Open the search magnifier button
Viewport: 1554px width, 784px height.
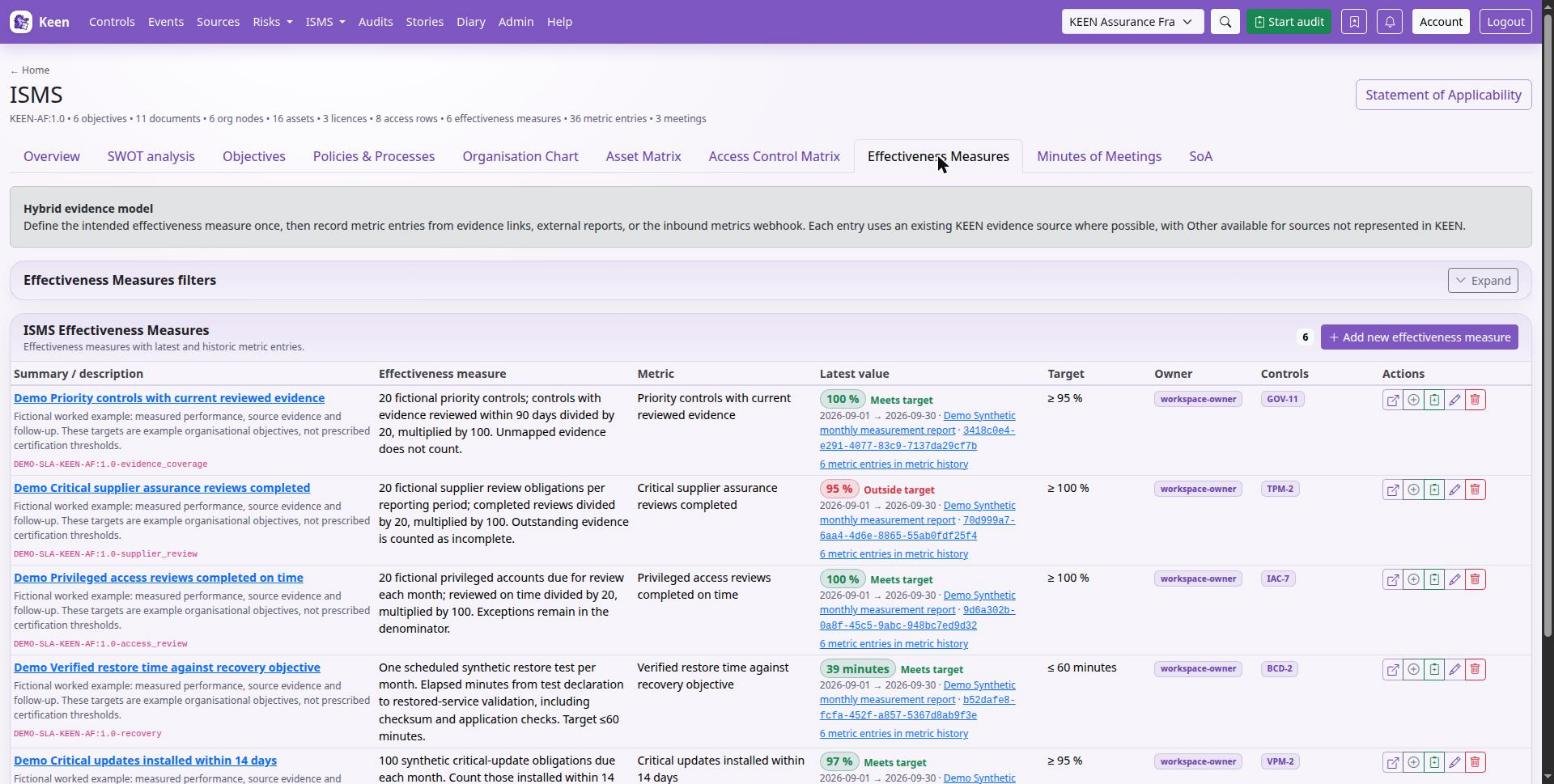1225,22
